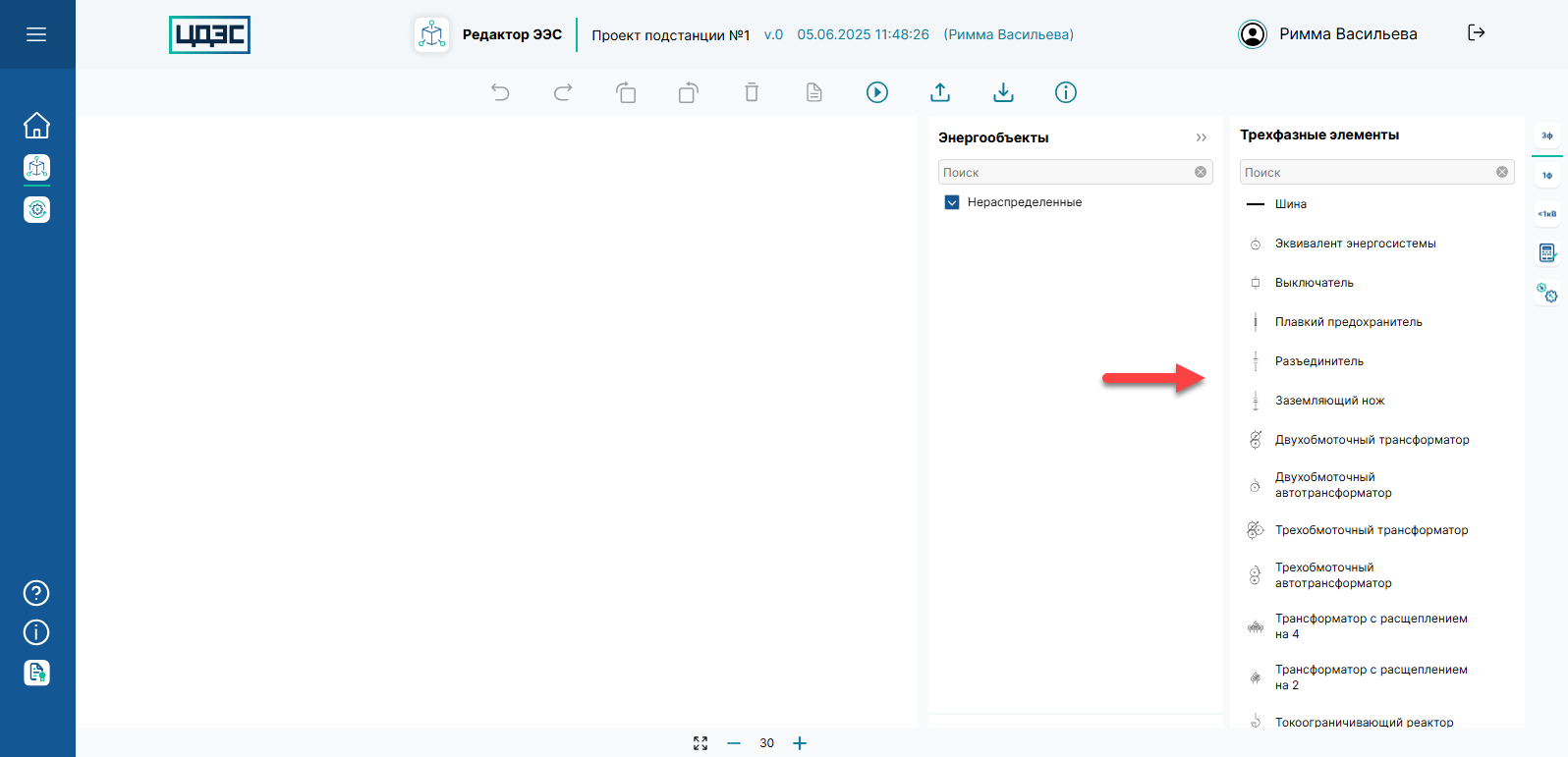
Task: Open the hamburger menu
Action: coord(36,34)
